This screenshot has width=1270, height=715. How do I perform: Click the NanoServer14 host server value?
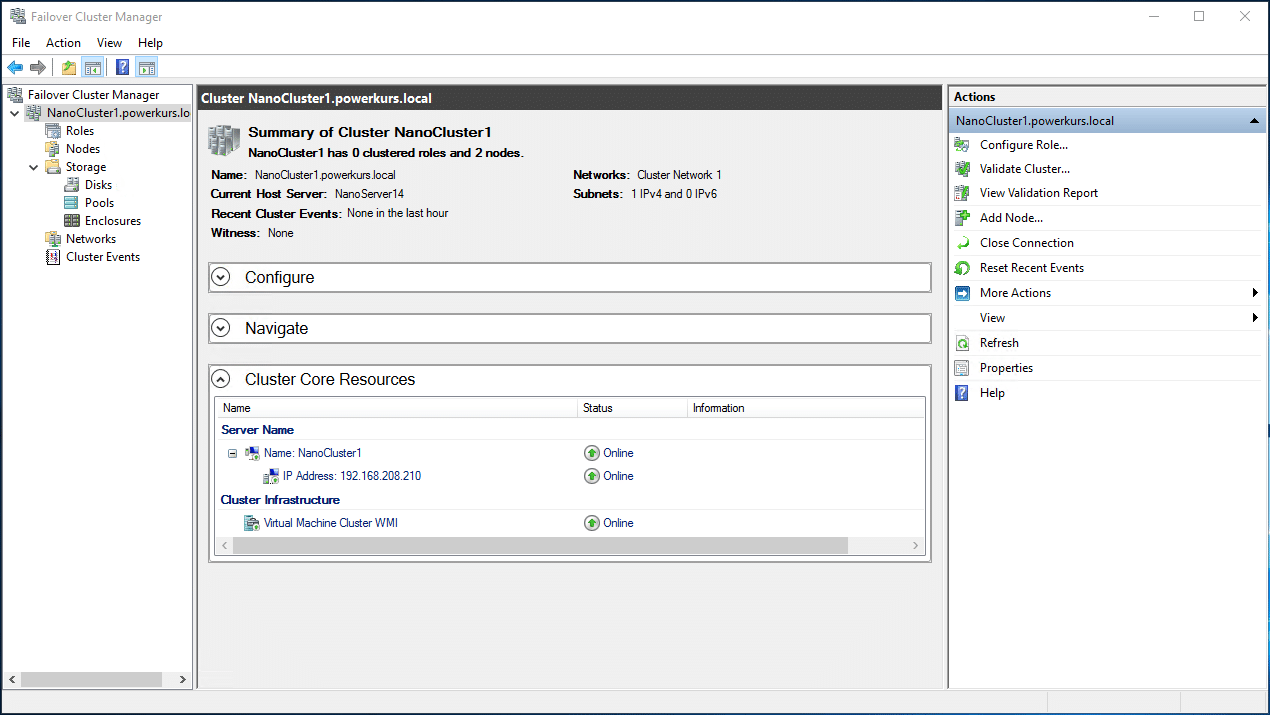(369, 194)
